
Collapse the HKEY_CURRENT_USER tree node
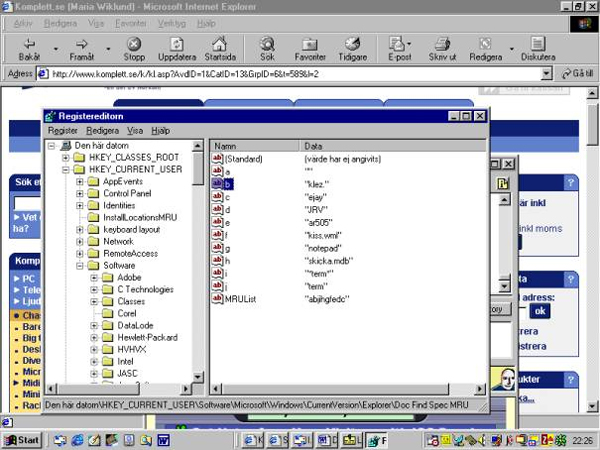(65, 170)
